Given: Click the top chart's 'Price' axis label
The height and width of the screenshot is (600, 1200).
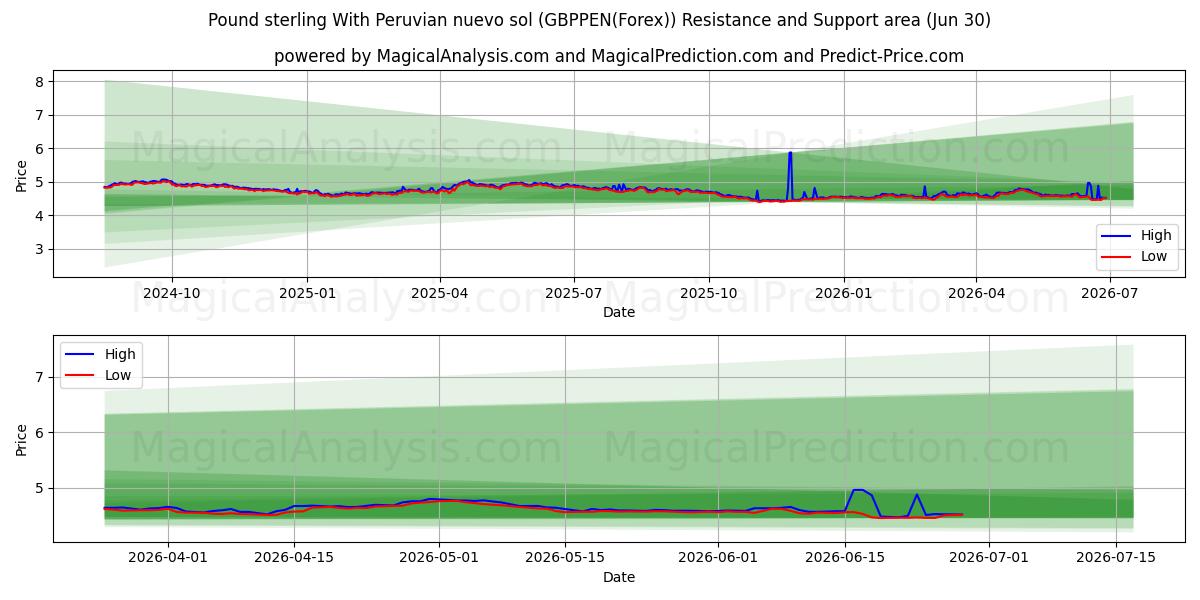Looking at the screenshot, I should pyautogui.click(x=22, y=175).
